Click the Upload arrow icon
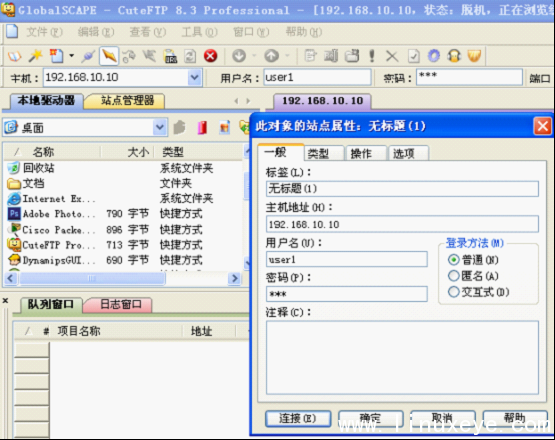The image size is (555, 440). pyautogui.click(x=271, y=56)
